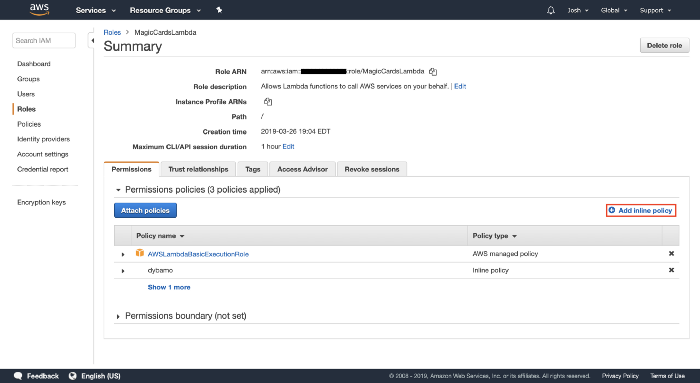Remove the dybamo inline policy with X
700x383 pixels.
pyautogui.click(x=671, y=270)
